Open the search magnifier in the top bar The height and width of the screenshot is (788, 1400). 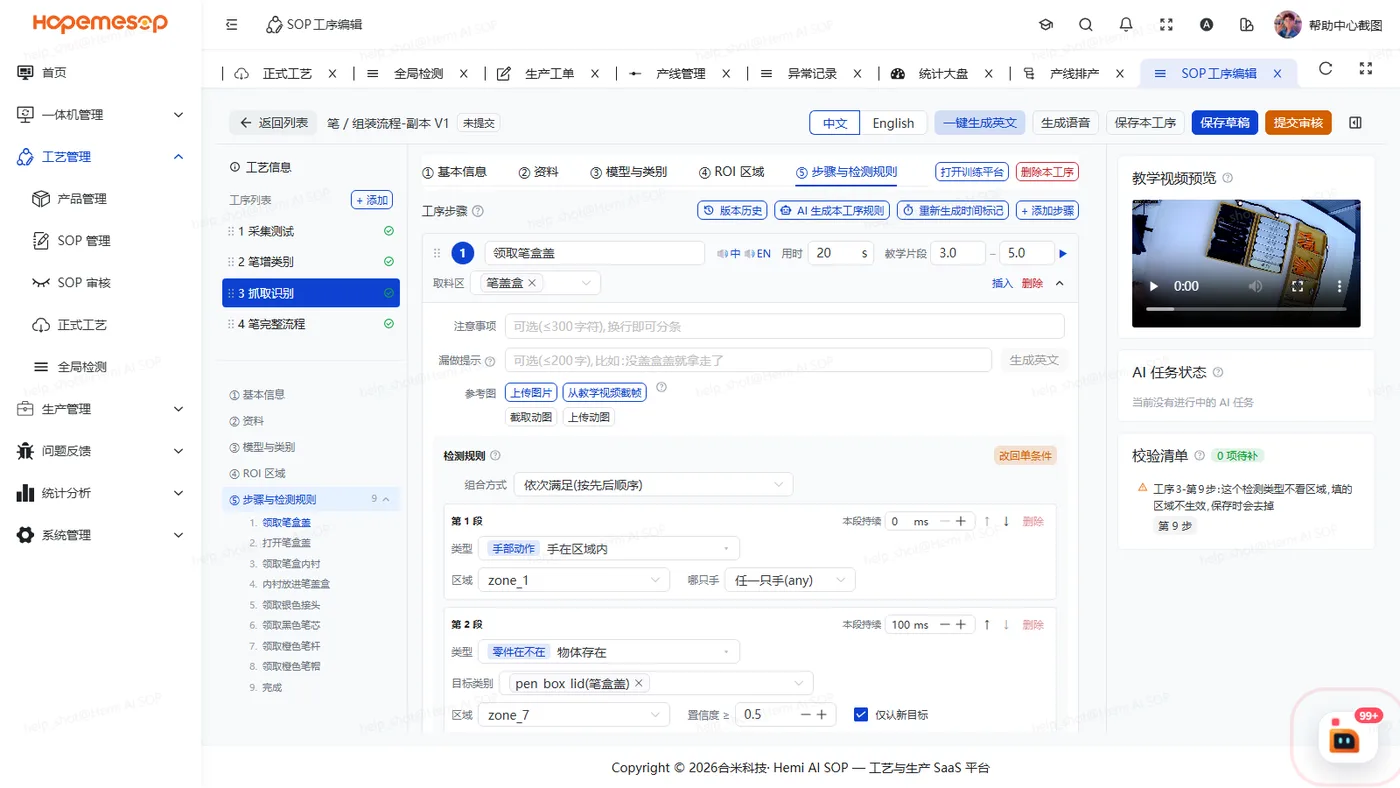[1086, 24]
